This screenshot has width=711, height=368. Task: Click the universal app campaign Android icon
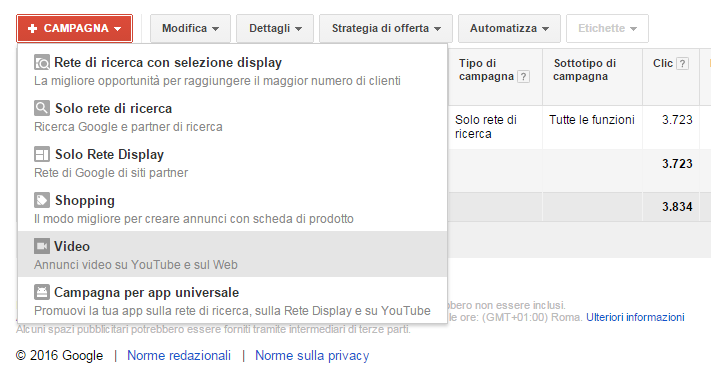click(x=42, y=292)
